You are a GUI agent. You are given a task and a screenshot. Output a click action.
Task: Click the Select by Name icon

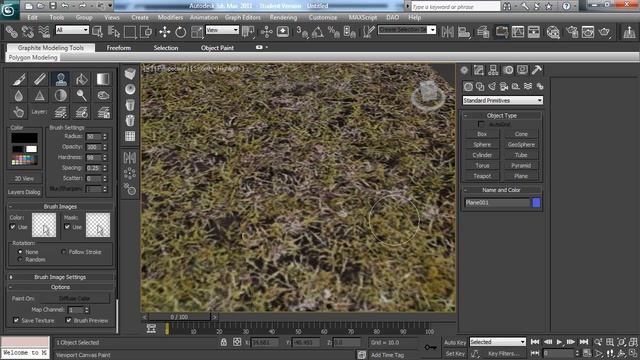(113, 32)
